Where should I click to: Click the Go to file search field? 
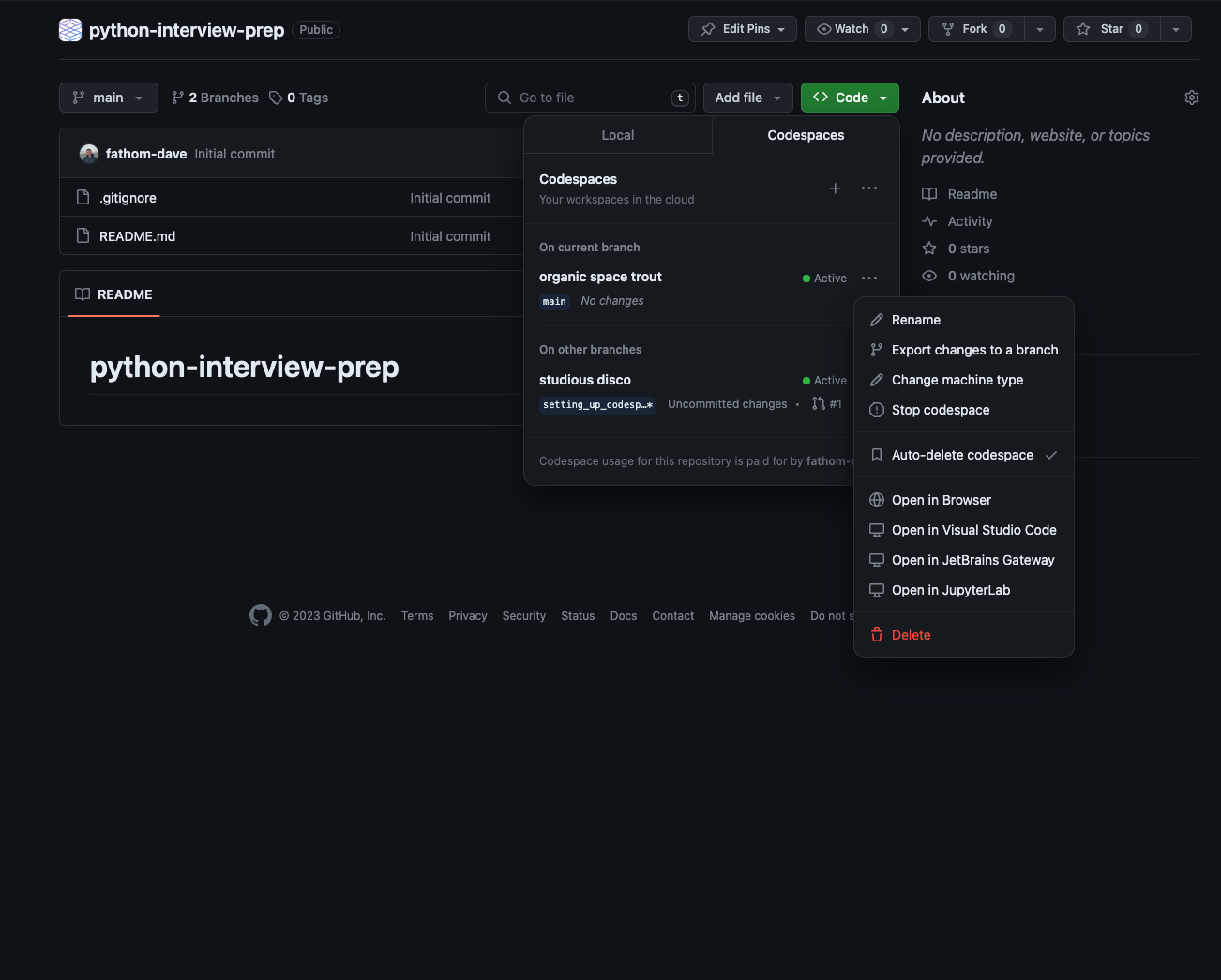(590, 98)
